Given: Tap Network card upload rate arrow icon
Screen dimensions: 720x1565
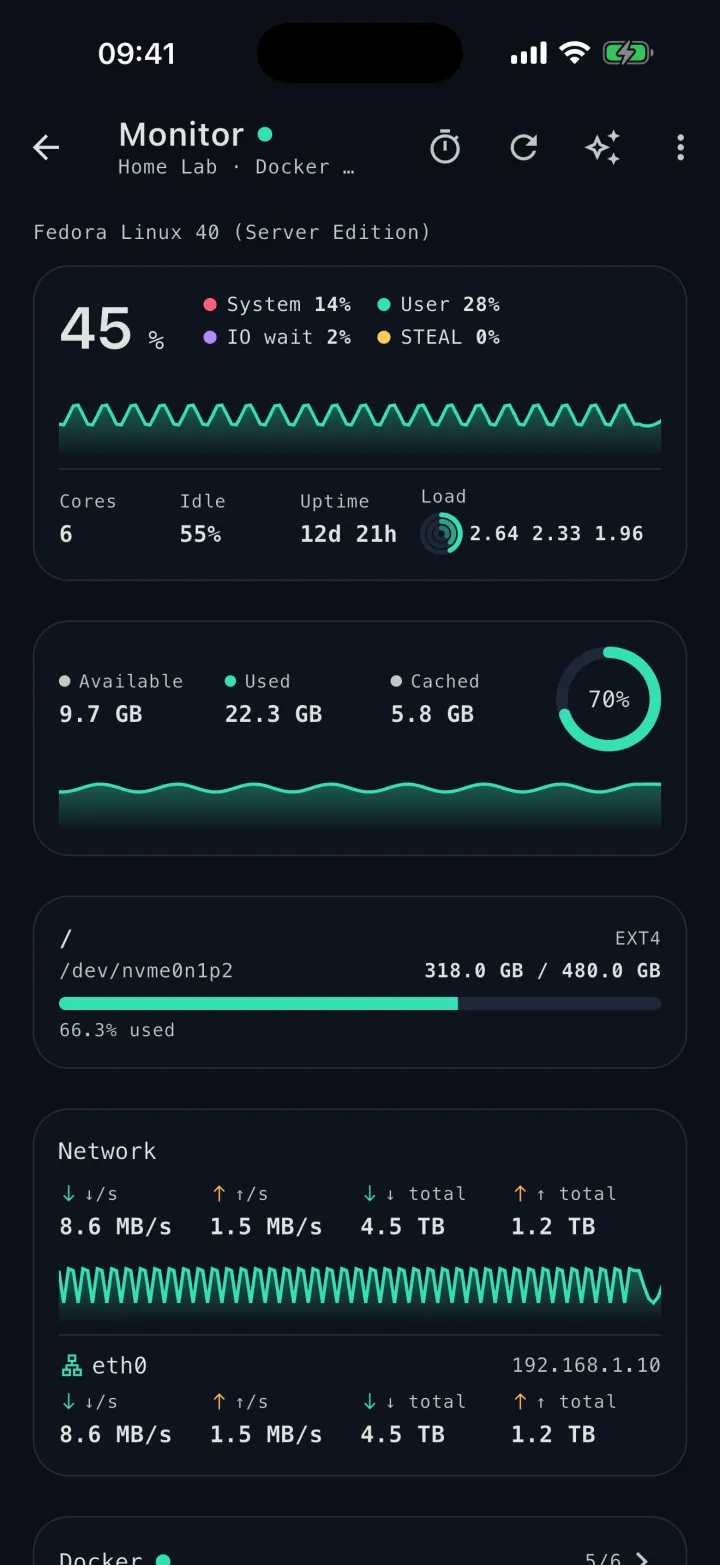Looking at the screenshot, I should (219, 1193).
